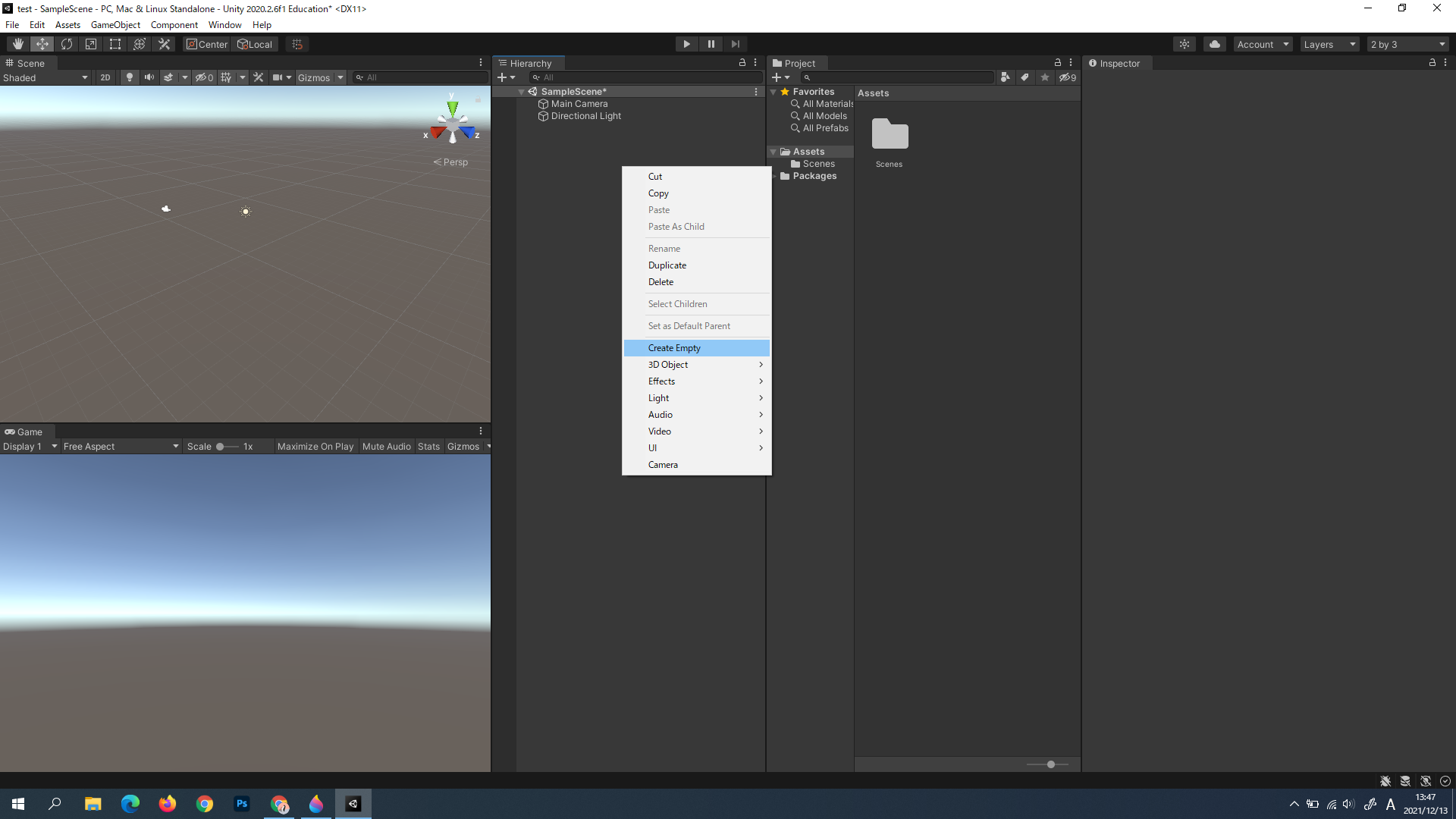This screenshot has width=1456, height=819.
Task: Toggle 2D view mode in Scene
Action: pyautogui.click(x=105, y=77)
